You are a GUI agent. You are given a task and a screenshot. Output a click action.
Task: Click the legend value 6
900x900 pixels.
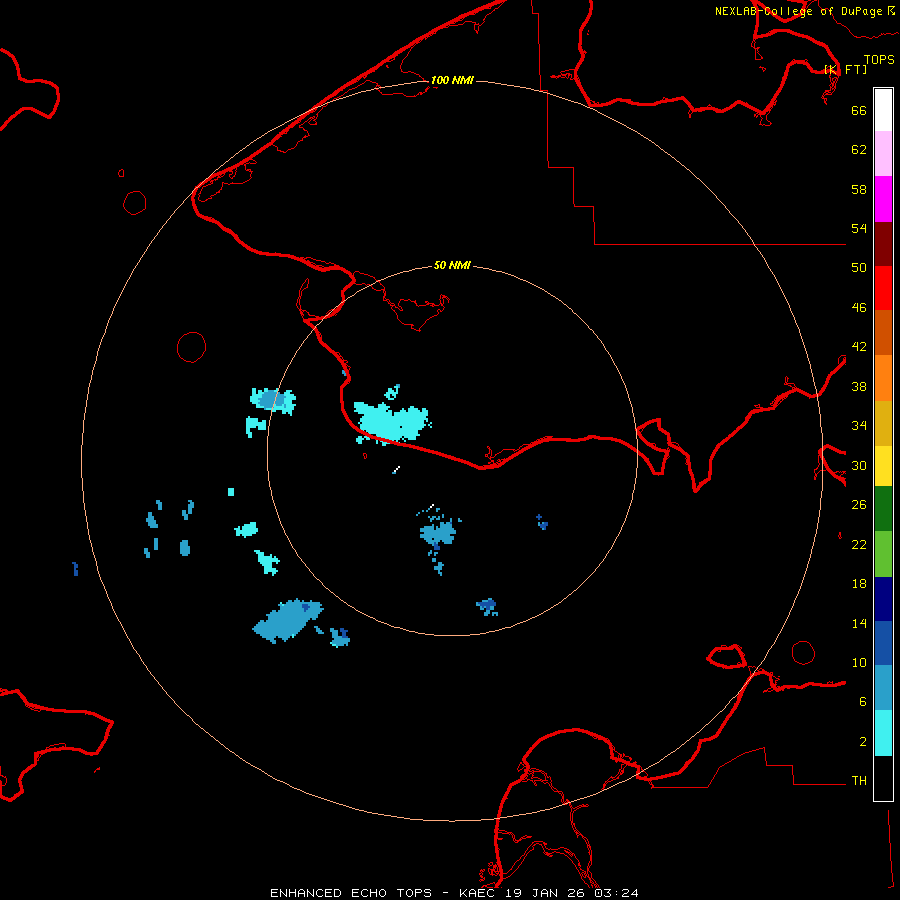coord(862,702)
